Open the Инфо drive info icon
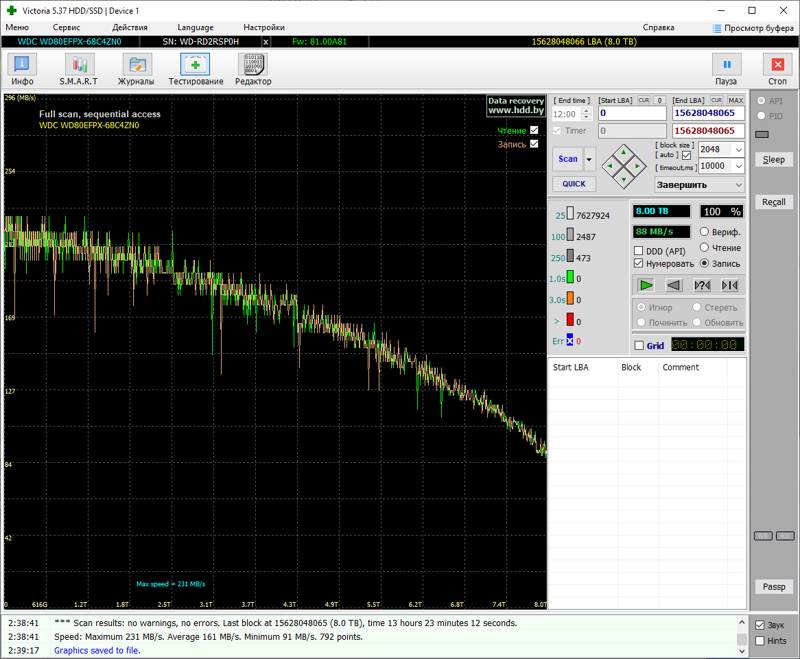The image size is (800, 659). (22, 65)
